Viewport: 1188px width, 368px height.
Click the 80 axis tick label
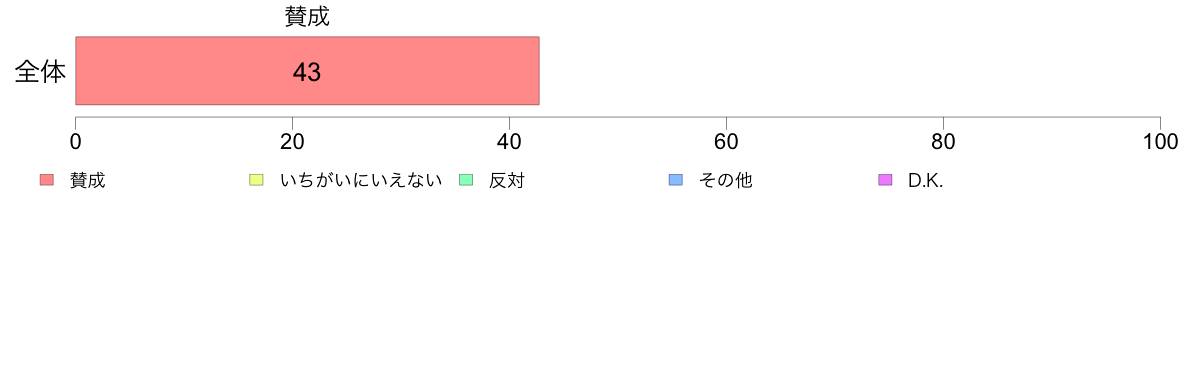click(943, 142)
